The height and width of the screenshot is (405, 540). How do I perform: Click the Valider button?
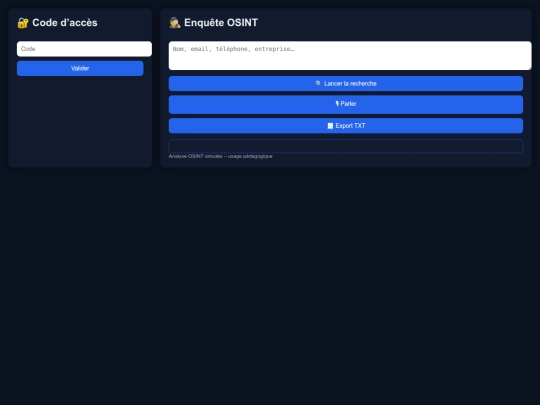click(x=80, y=69)
